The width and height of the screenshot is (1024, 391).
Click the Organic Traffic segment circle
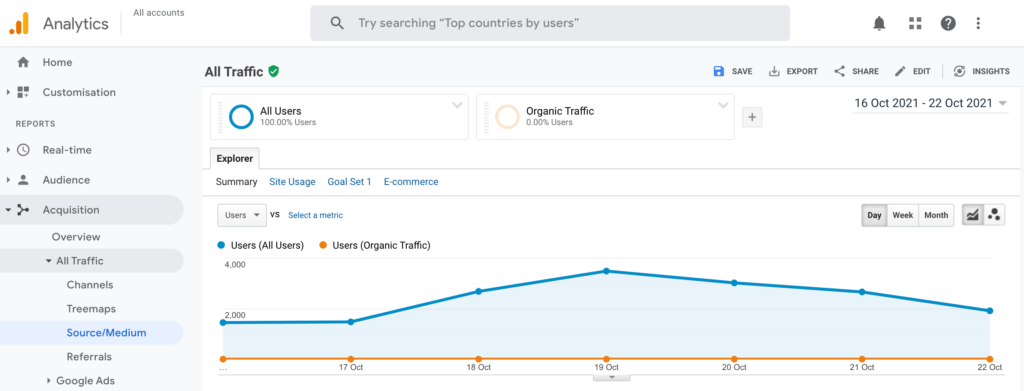pos(507,117)
